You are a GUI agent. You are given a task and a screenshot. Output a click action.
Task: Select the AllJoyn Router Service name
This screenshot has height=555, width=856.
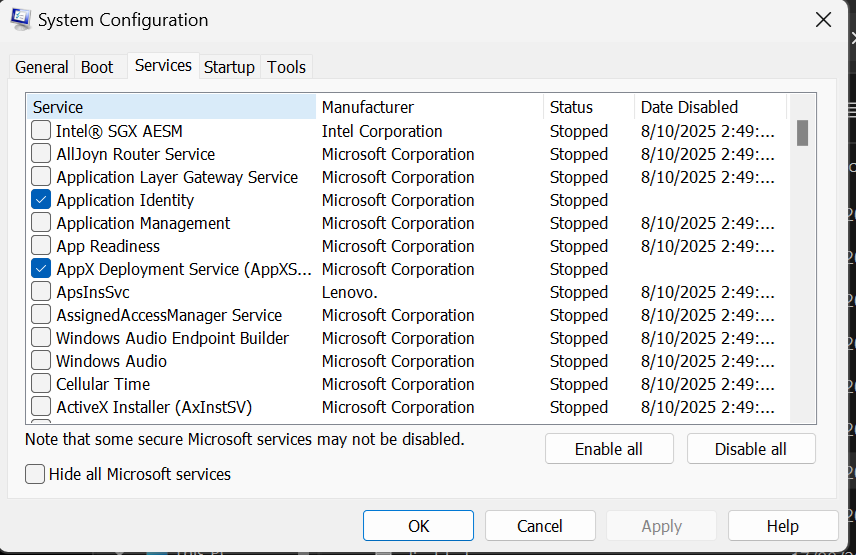pyautogui.click(x=135, y=154)
